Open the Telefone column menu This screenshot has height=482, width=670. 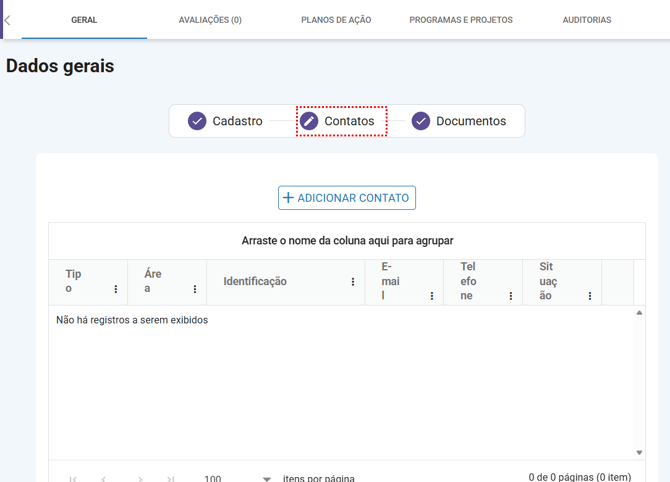511,296
